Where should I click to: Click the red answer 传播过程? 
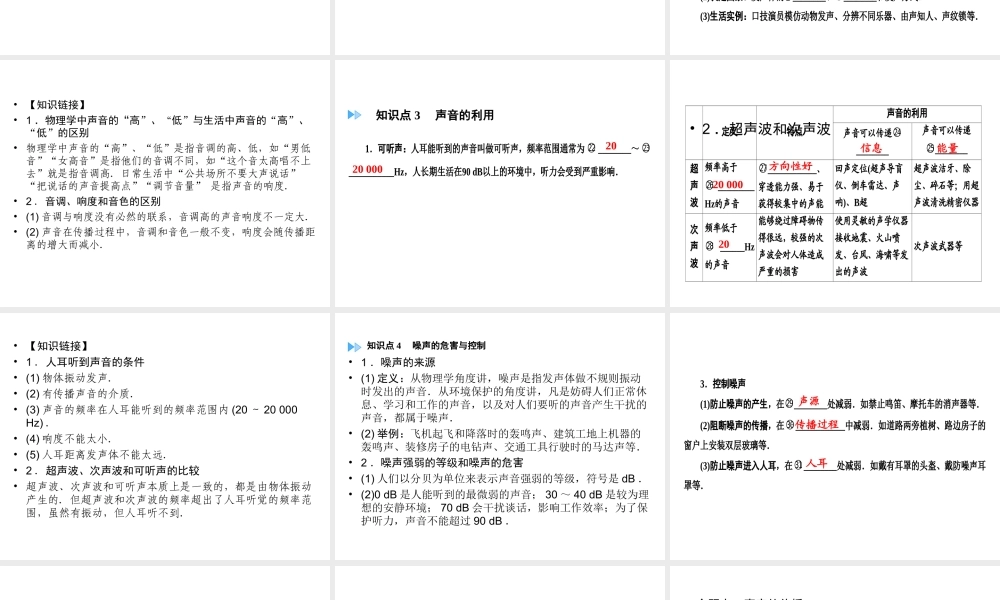click(817, 424)
